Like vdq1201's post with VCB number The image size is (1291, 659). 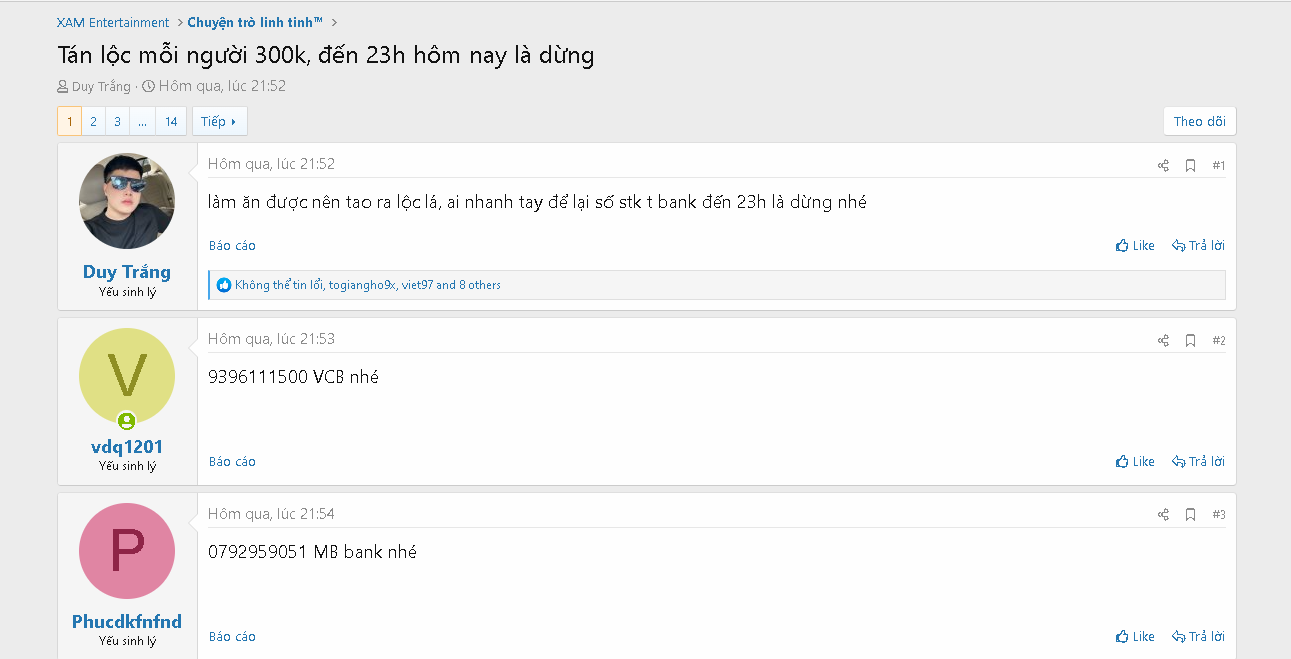point(1135,462)
